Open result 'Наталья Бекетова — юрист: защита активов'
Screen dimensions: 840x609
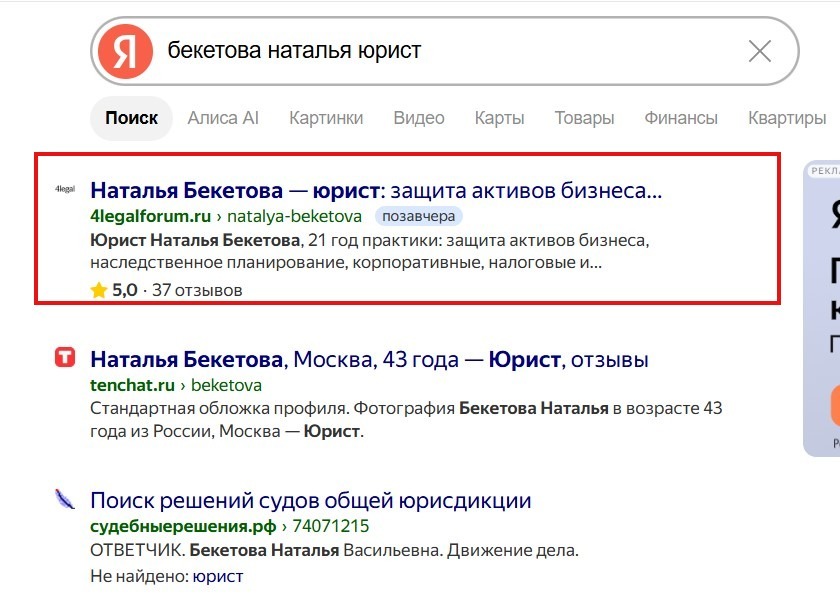click(376, 190)
